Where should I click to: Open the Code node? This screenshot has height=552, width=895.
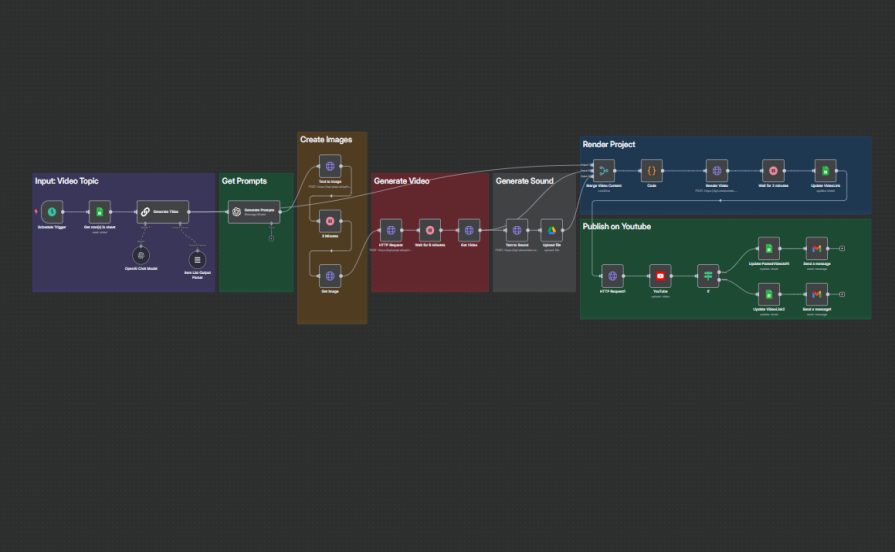pyautogui.click(x=651, y=170)
